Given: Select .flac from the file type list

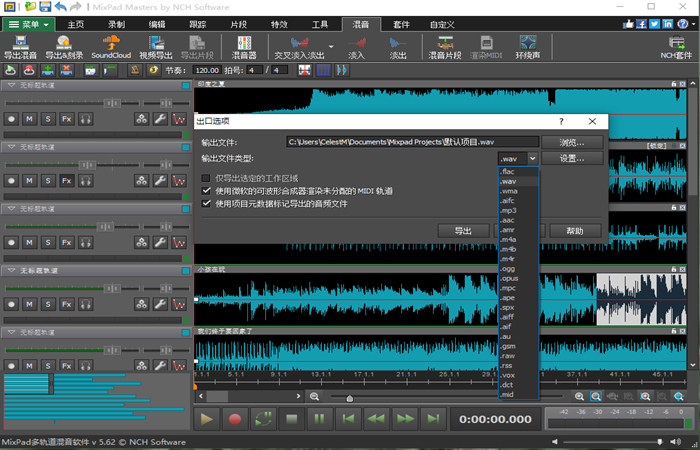Looking at the screenshot, I should [519, 171].
